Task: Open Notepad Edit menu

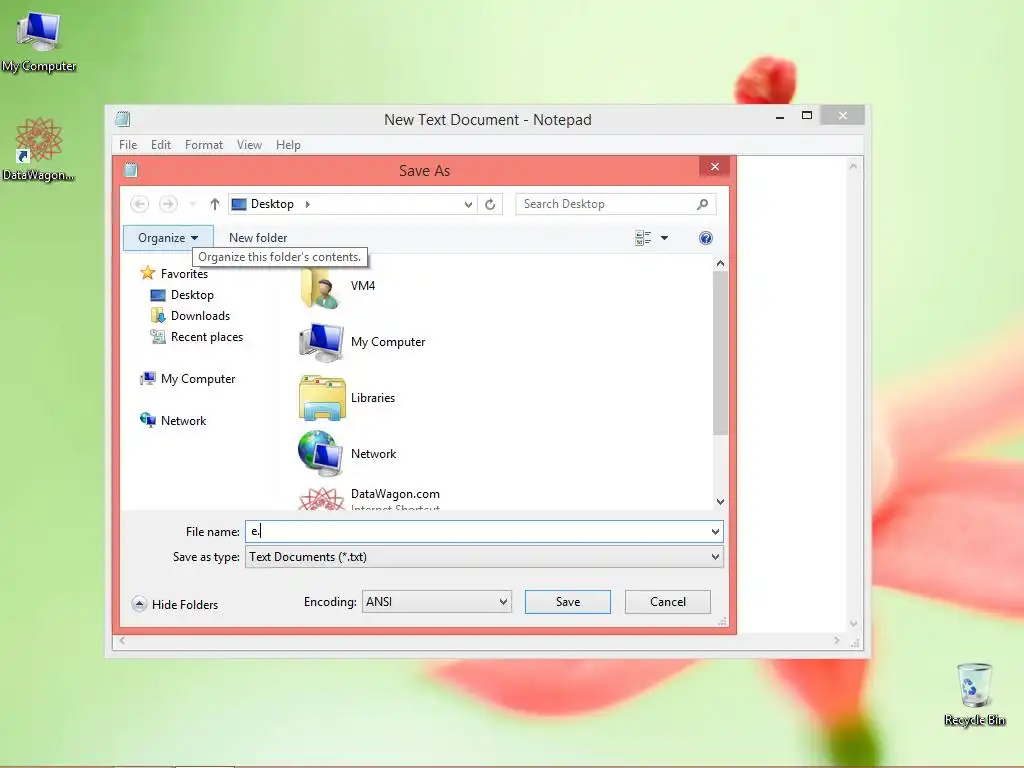Action: pyautogui.click(x=161, y=145)
